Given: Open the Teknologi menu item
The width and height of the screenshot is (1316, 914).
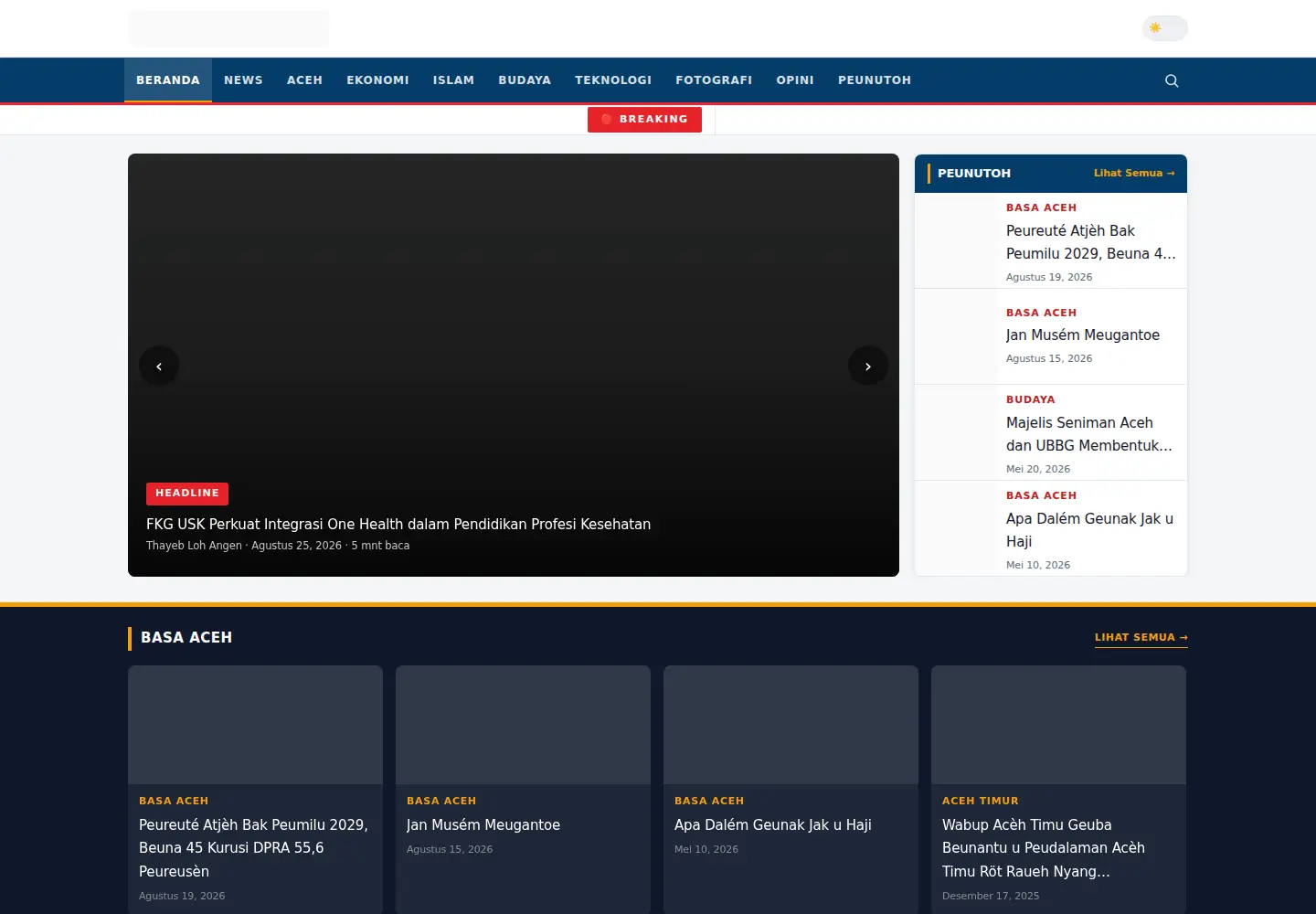Looking at the screenshot, I should pyautogui.click(x=613, y=80).
